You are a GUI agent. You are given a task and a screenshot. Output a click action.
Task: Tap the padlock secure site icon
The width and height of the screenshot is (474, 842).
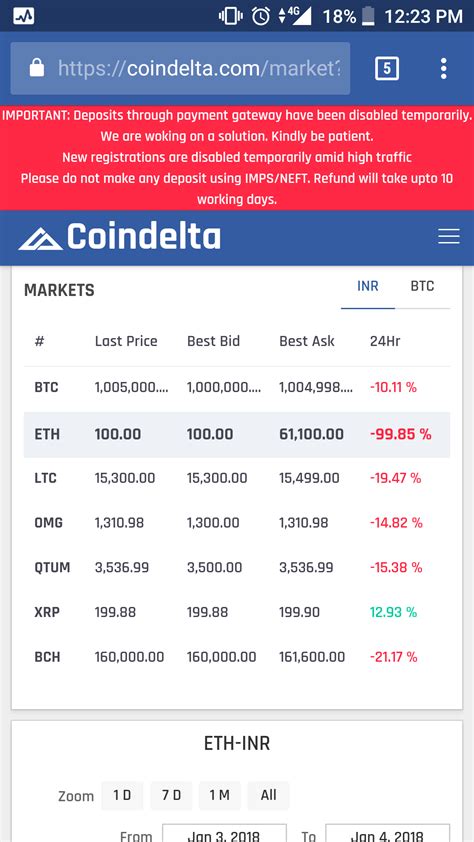click(37, 68)
